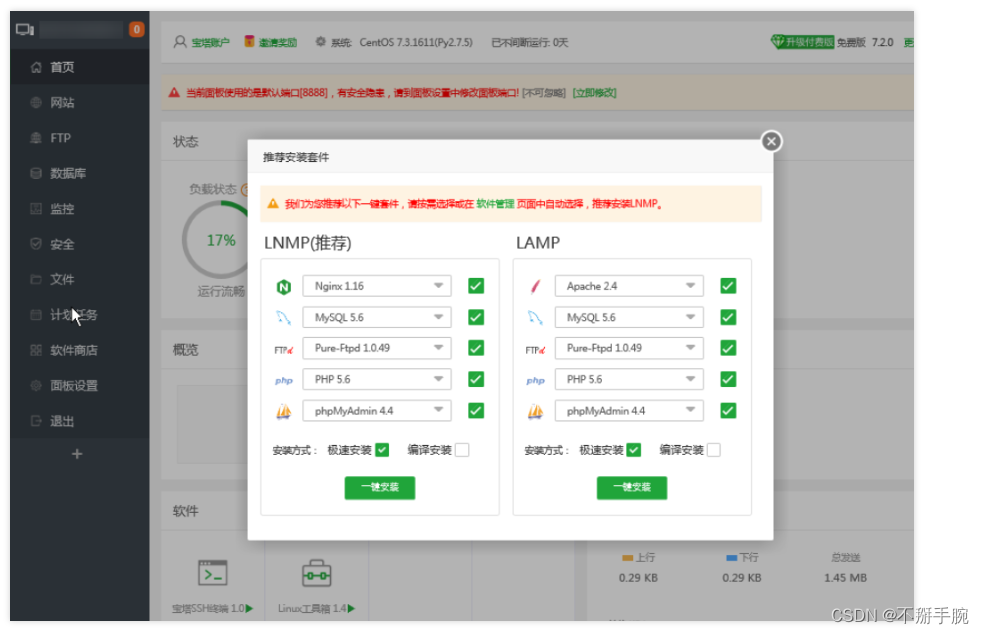Image resolution: width=984 pixels, height=634 pixels.
Task: Click the 立即修改 link in port warning
Action: tap(594, 93)
